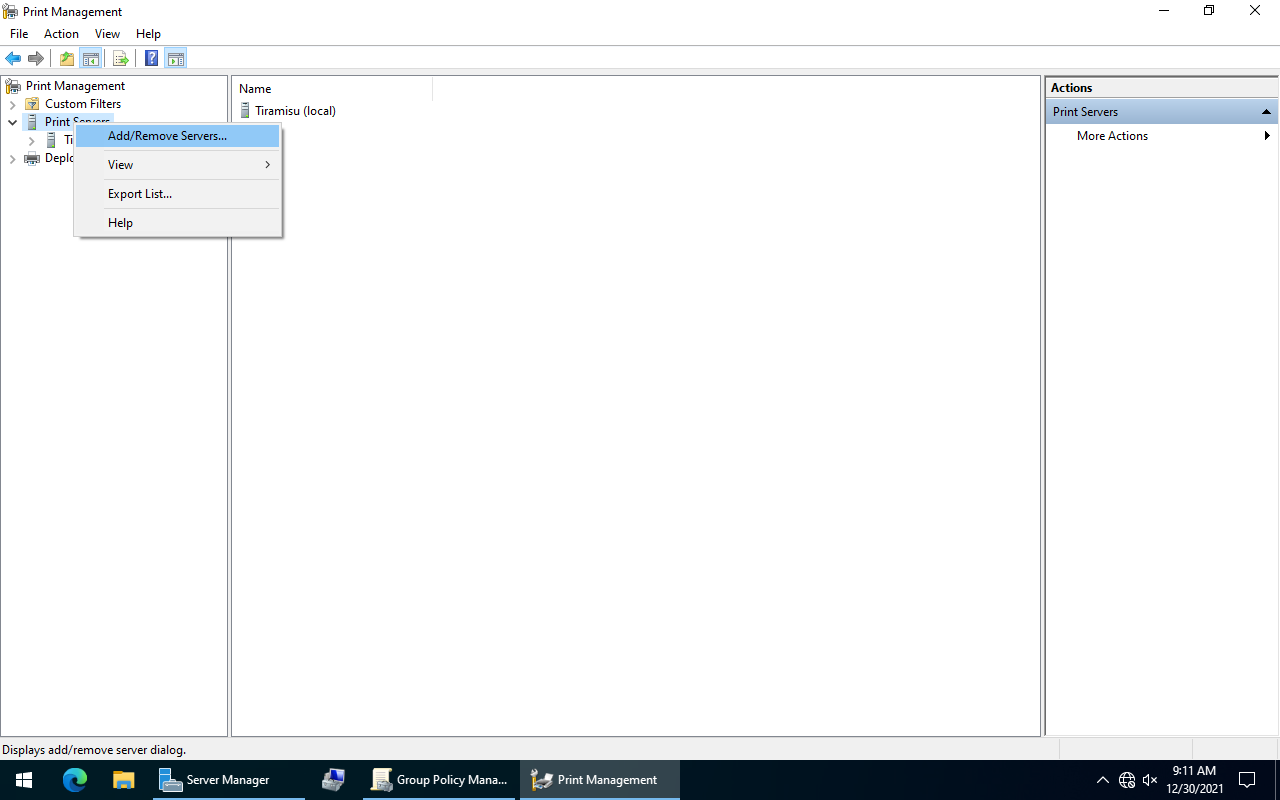Toggle the Show/Hide Action Pane toolbar icon
This screenshot has height=800, width=1280.
coord(176,58)
